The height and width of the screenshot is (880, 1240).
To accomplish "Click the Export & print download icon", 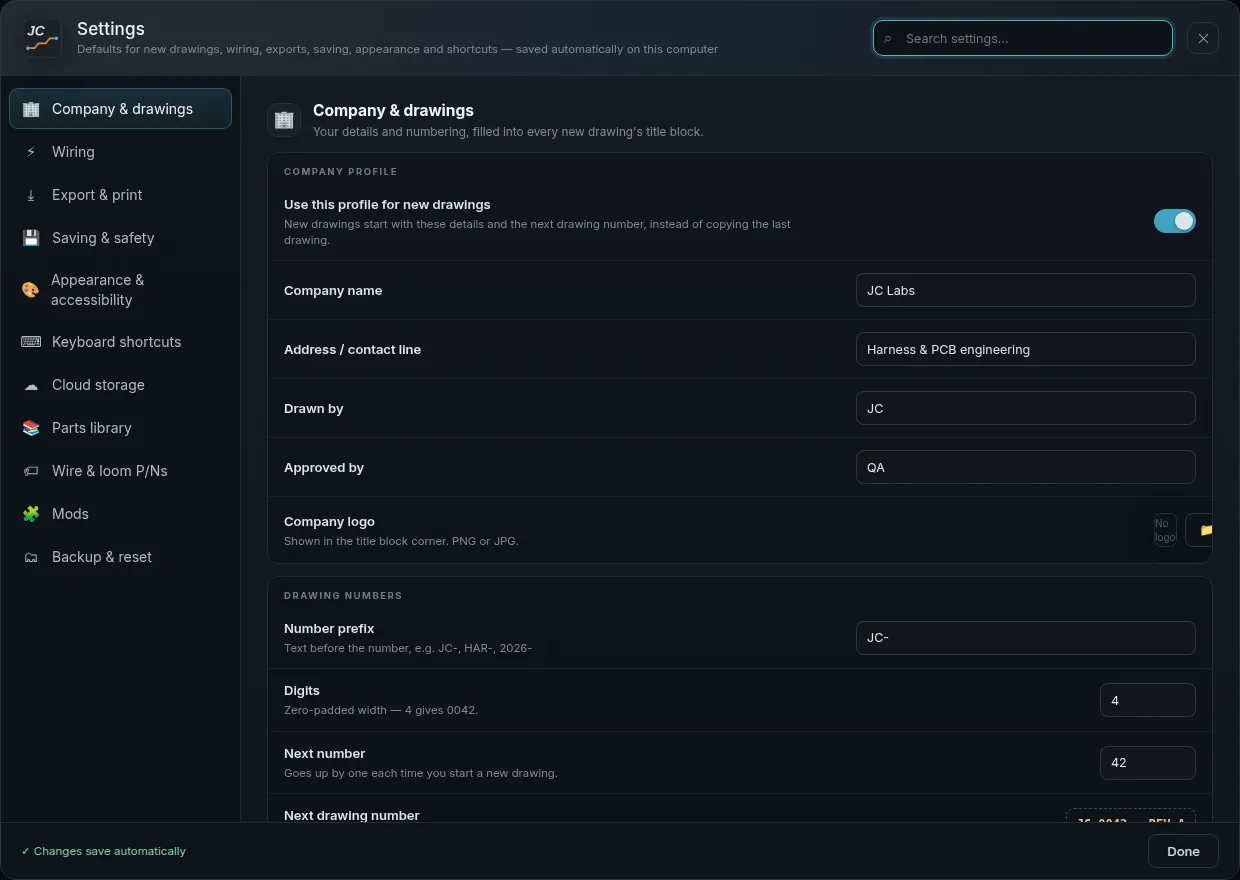I will (31, 195).
